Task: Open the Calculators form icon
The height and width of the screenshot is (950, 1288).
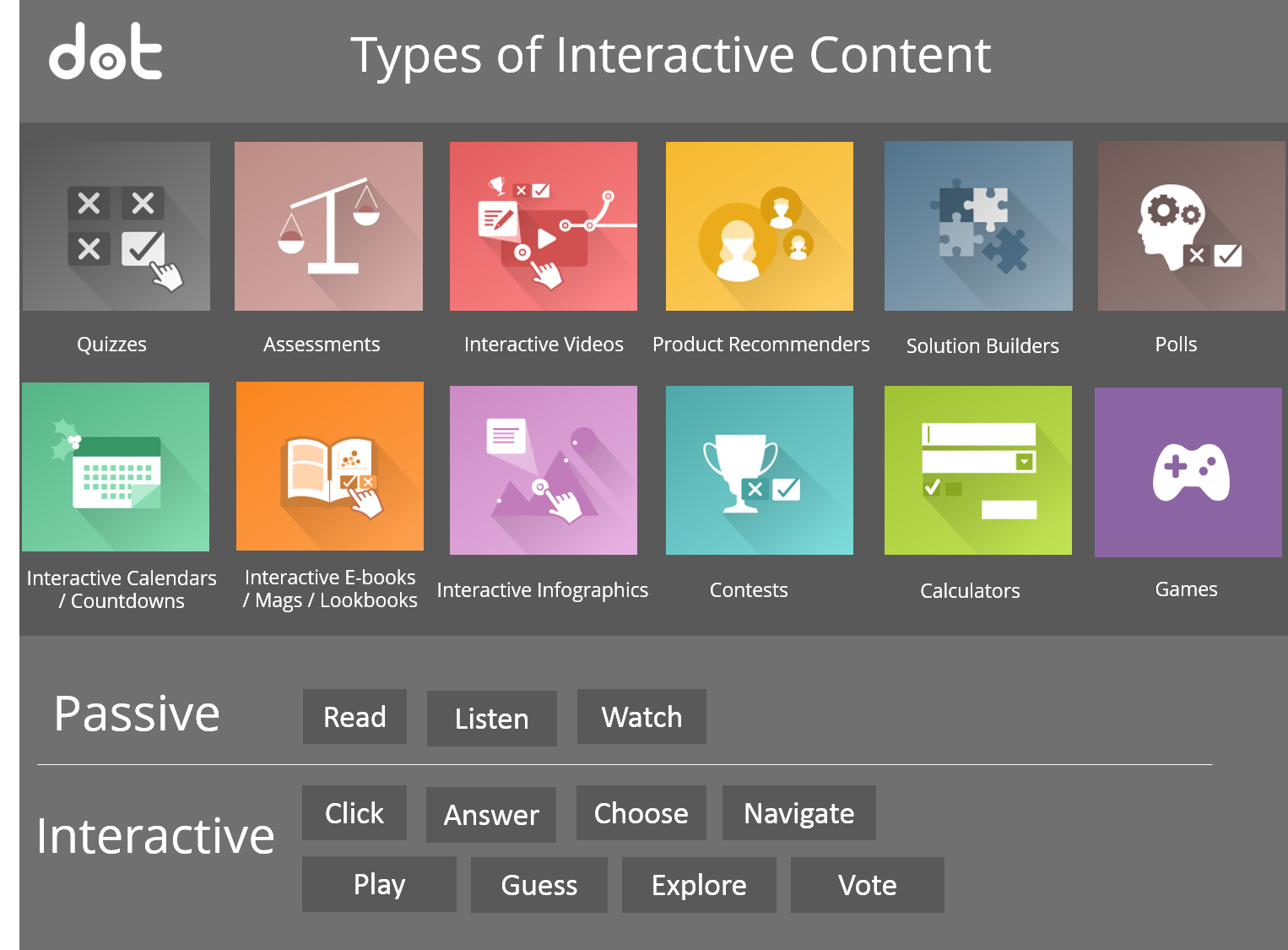Action: (x=977, y=470)
